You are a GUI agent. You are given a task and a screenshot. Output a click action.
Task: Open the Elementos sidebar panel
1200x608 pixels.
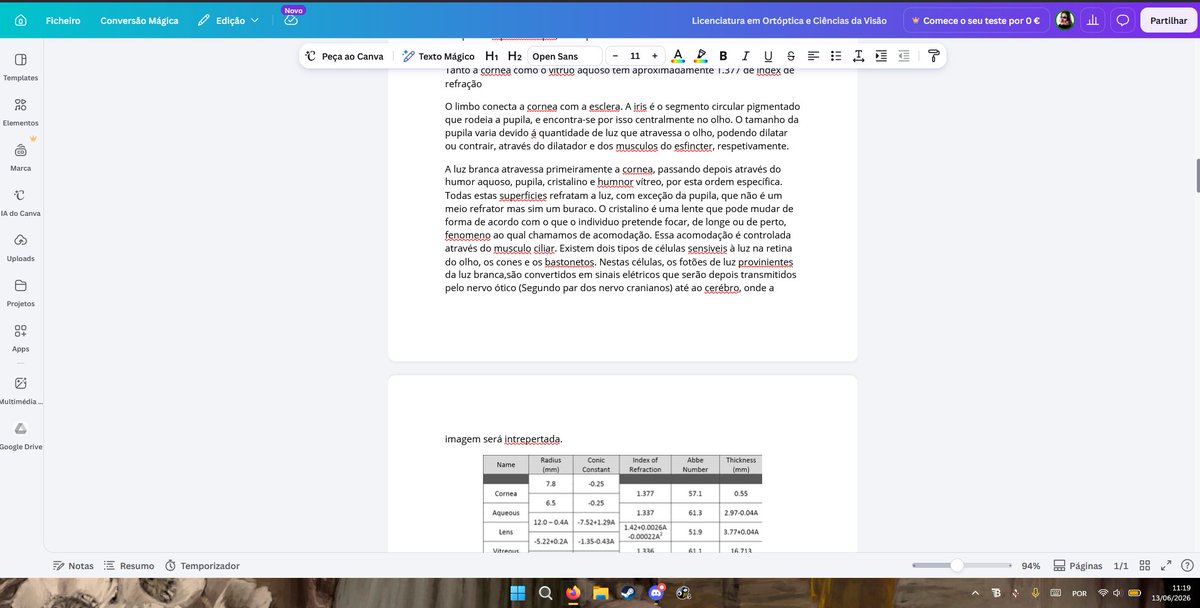tap(21, 112)
